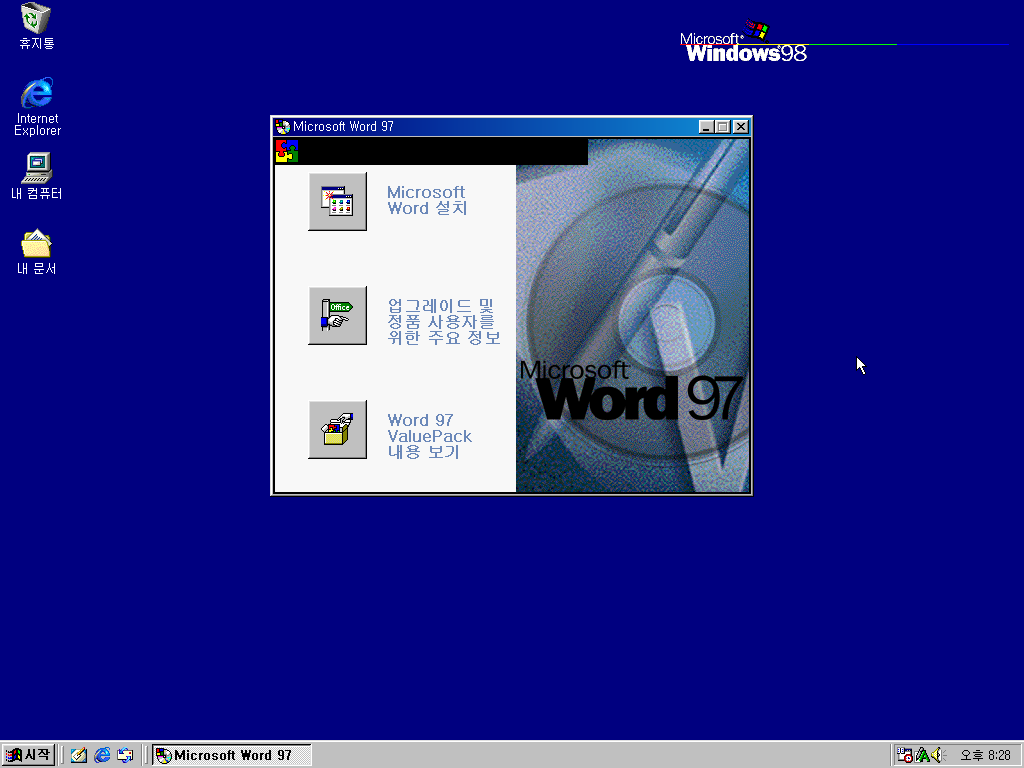Select the Recycle Bin (휴지통) desktop icon
The height and width of the screenshot is (768, 1024).
pos(37,26)
